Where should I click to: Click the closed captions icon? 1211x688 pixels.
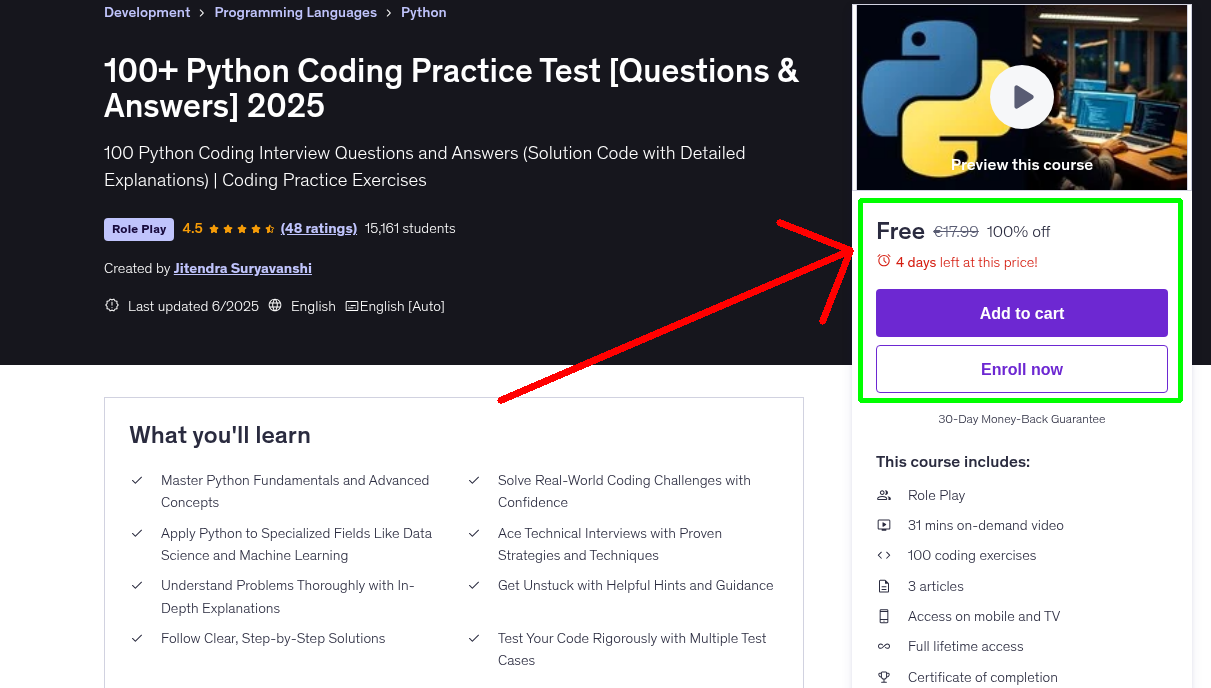[351, 306]
